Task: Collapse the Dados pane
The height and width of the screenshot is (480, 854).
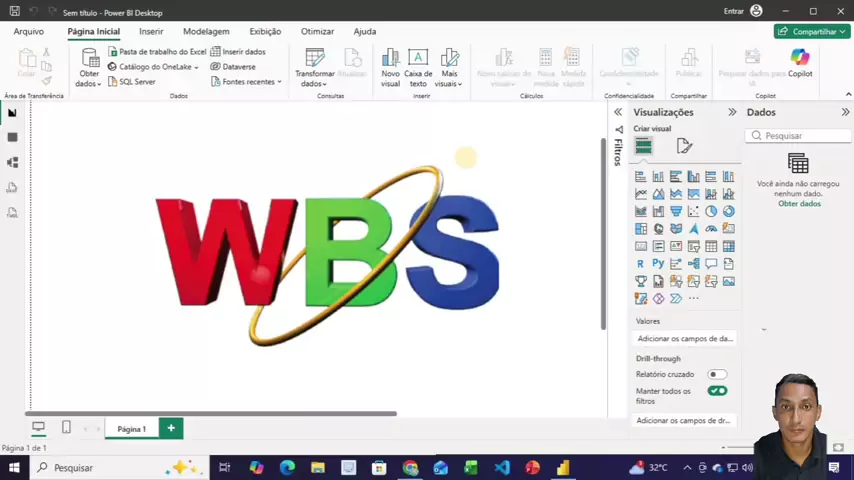Action: tap(845, 112)
